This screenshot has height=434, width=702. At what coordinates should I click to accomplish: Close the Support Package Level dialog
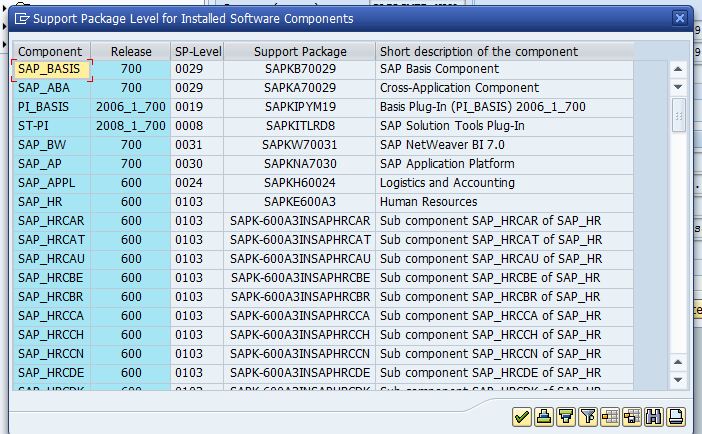click(x=680, y=18)
